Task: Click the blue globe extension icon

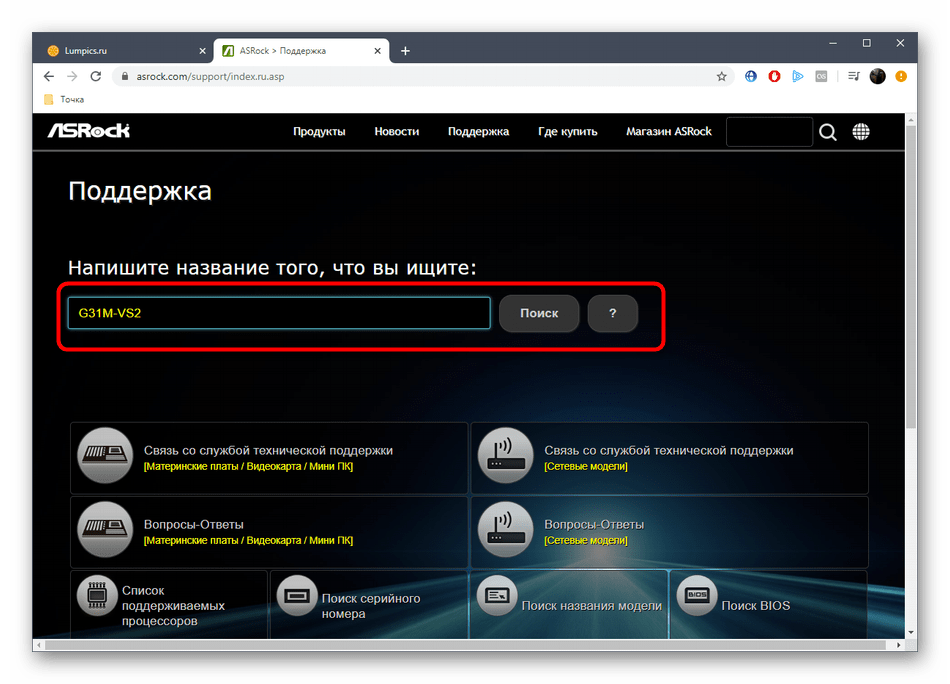Action: (x=751, y=76)
